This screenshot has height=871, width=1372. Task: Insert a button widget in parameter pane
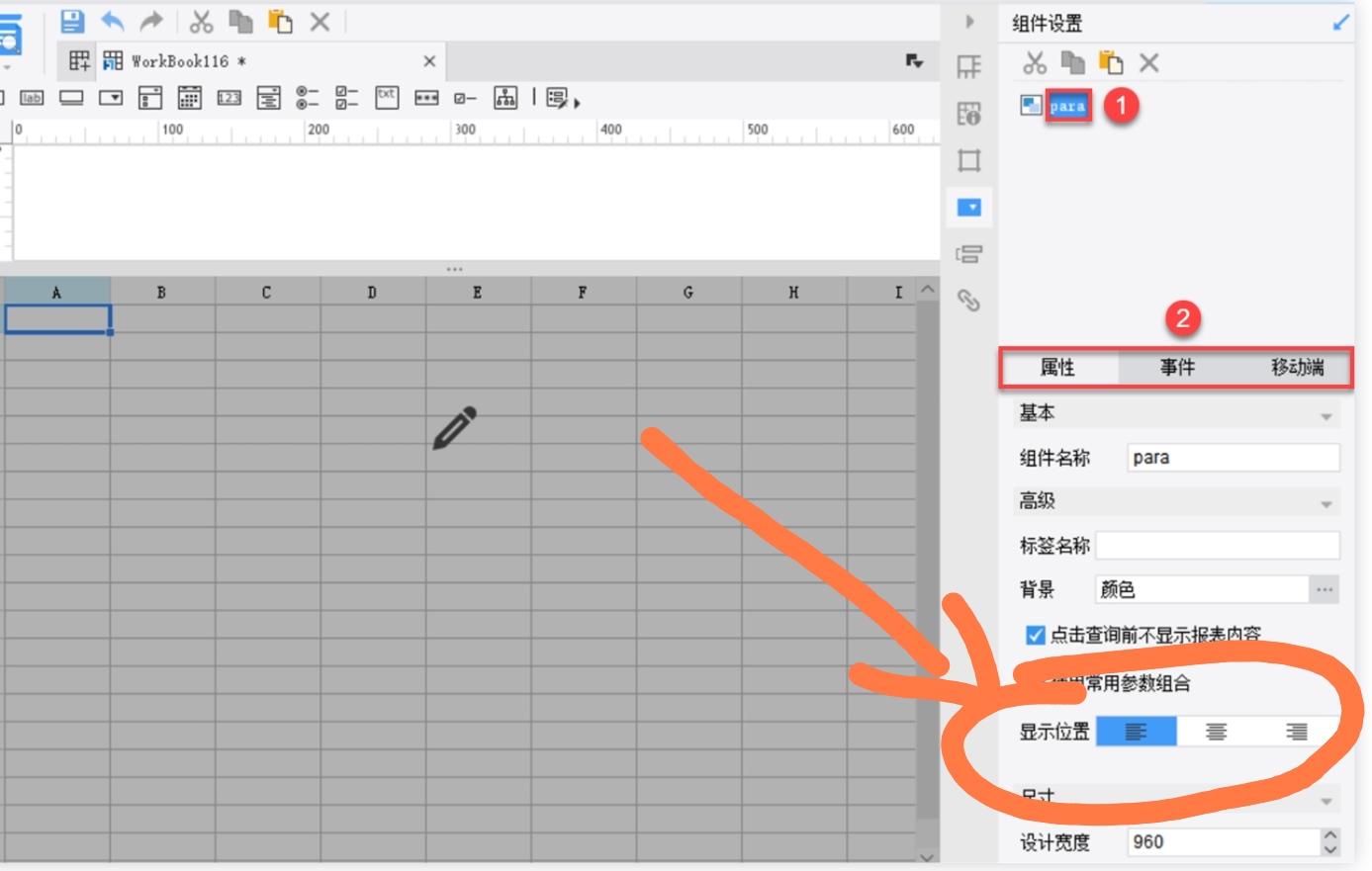pyautogui.click(x=71, y=98)
